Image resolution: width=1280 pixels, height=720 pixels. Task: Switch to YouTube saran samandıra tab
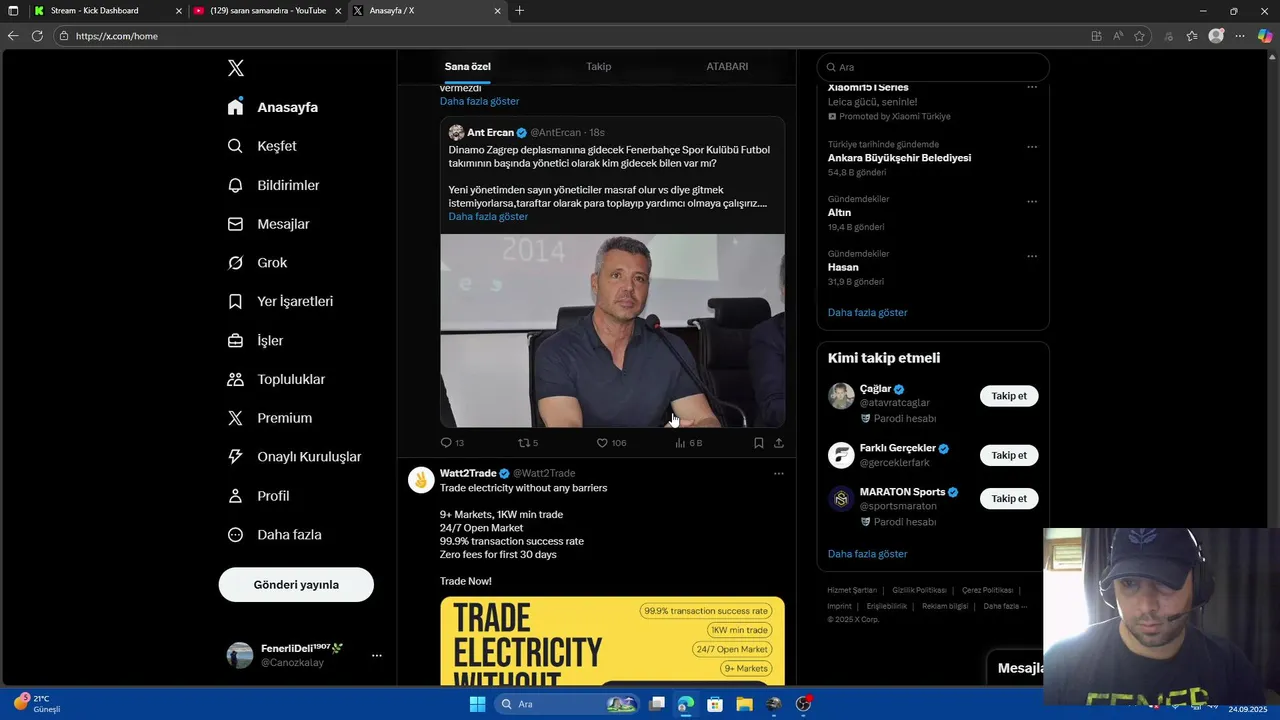(x=267, y=11)
